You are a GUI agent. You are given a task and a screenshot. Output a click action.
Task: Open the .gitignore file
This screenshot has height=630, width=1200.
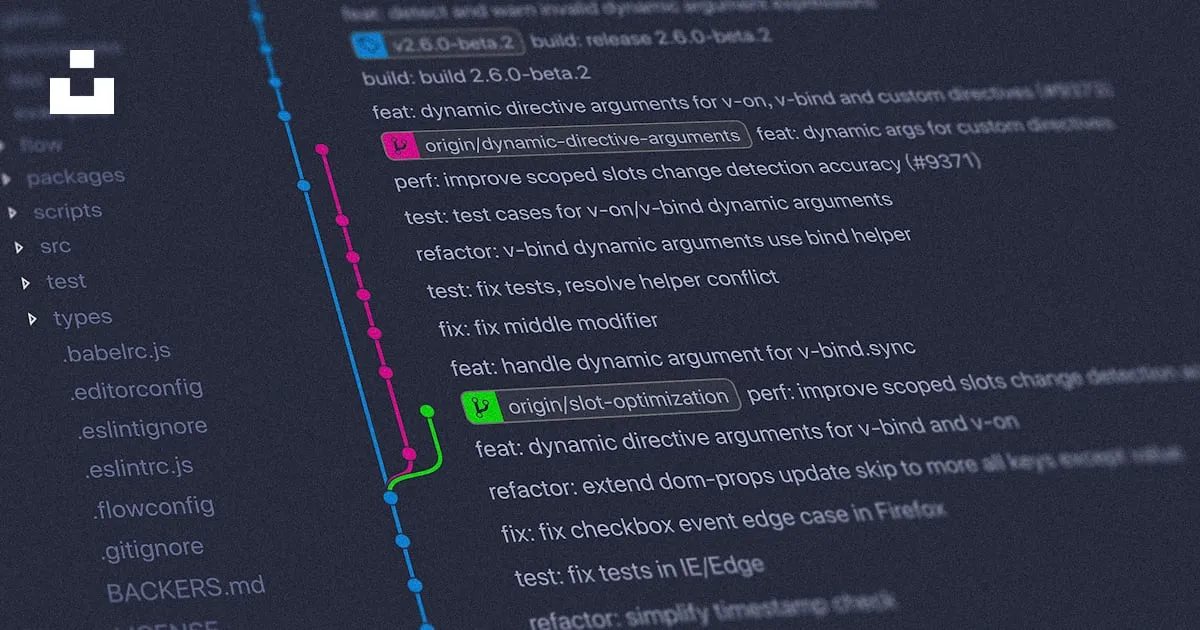click(152, 550)
